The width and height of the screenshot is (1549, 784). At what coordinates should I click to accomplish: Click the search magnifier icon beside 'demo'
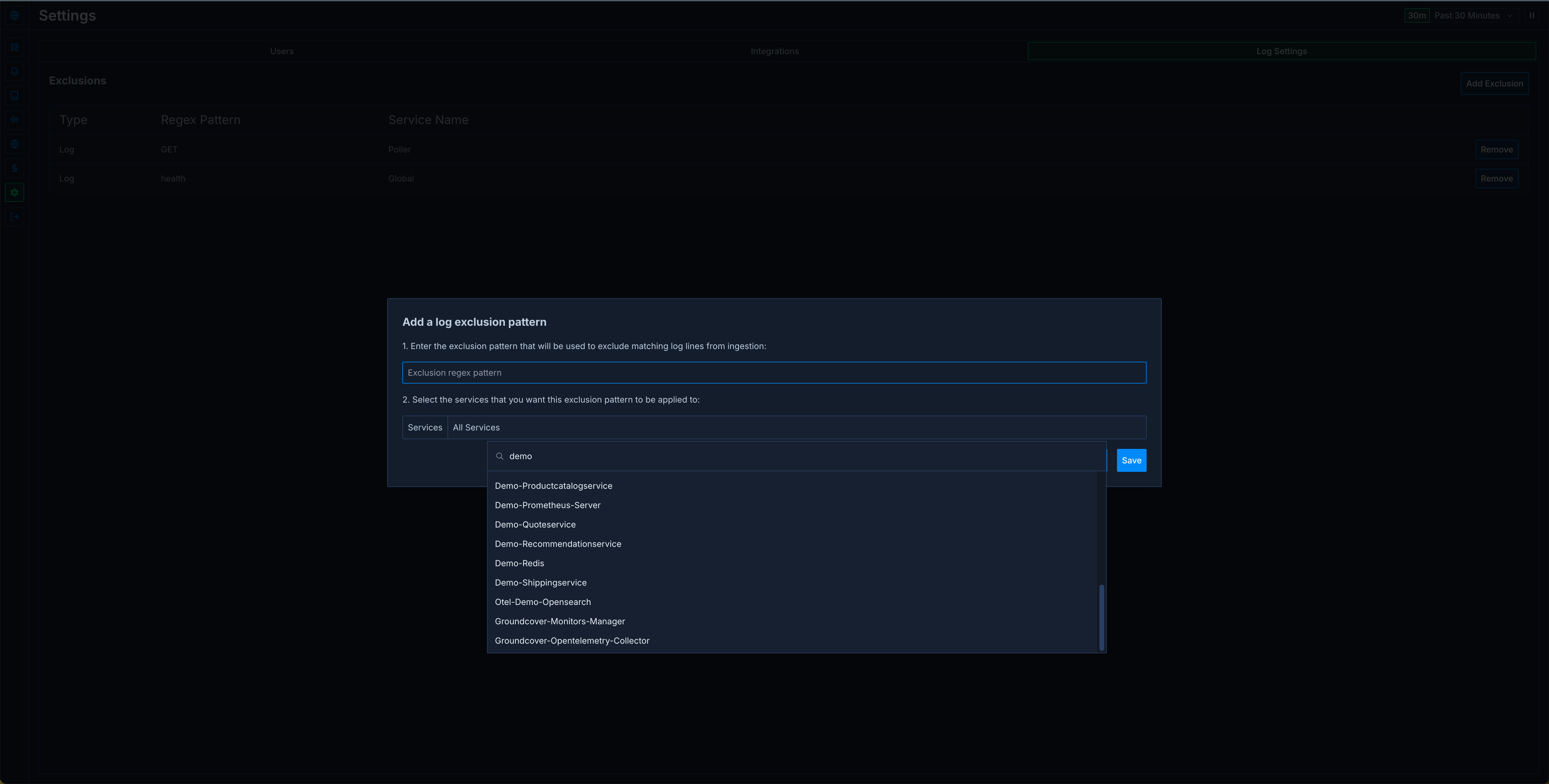pos(499,456)
